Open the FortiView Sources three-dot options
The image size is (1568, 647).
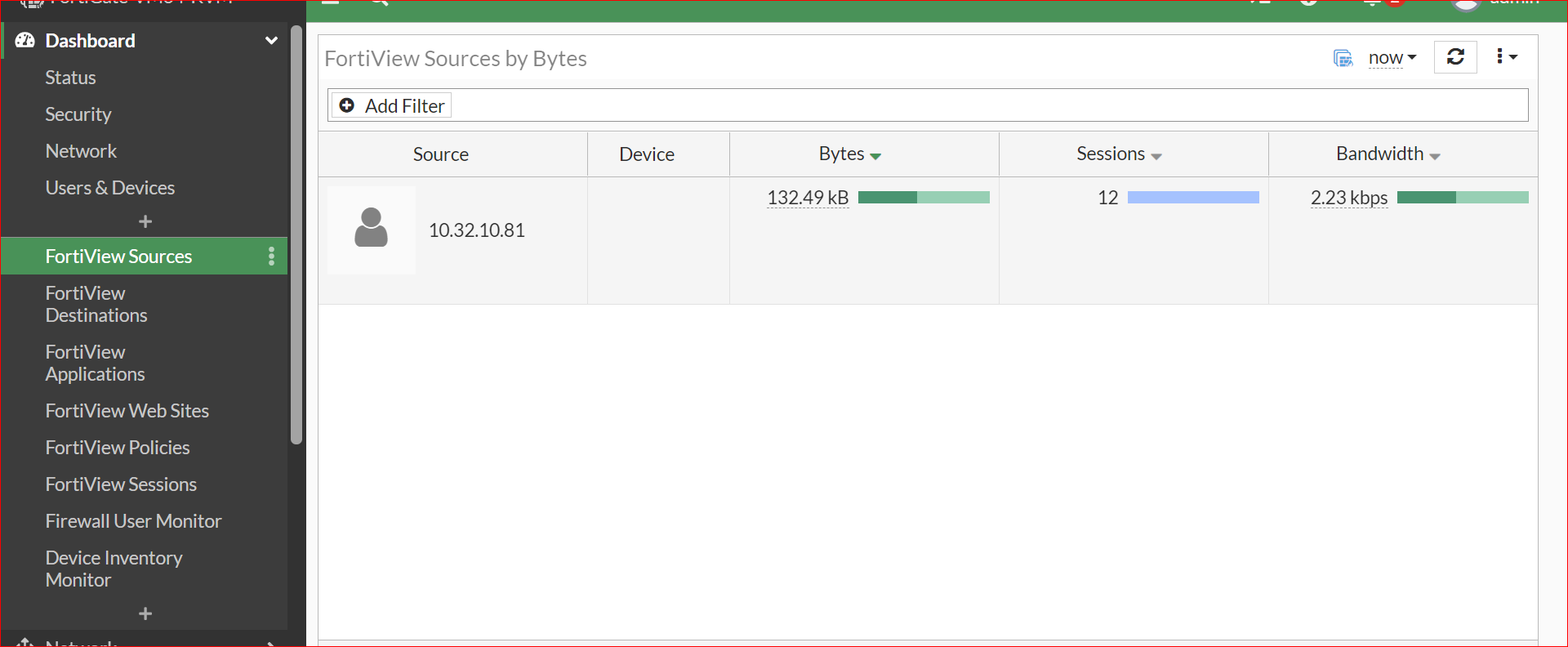click(271, 257)
